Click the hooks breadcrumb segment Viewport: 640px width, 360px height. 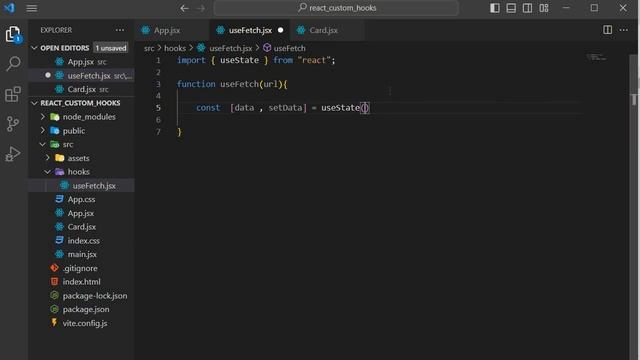pyautogui.click(x=175, y=48)
